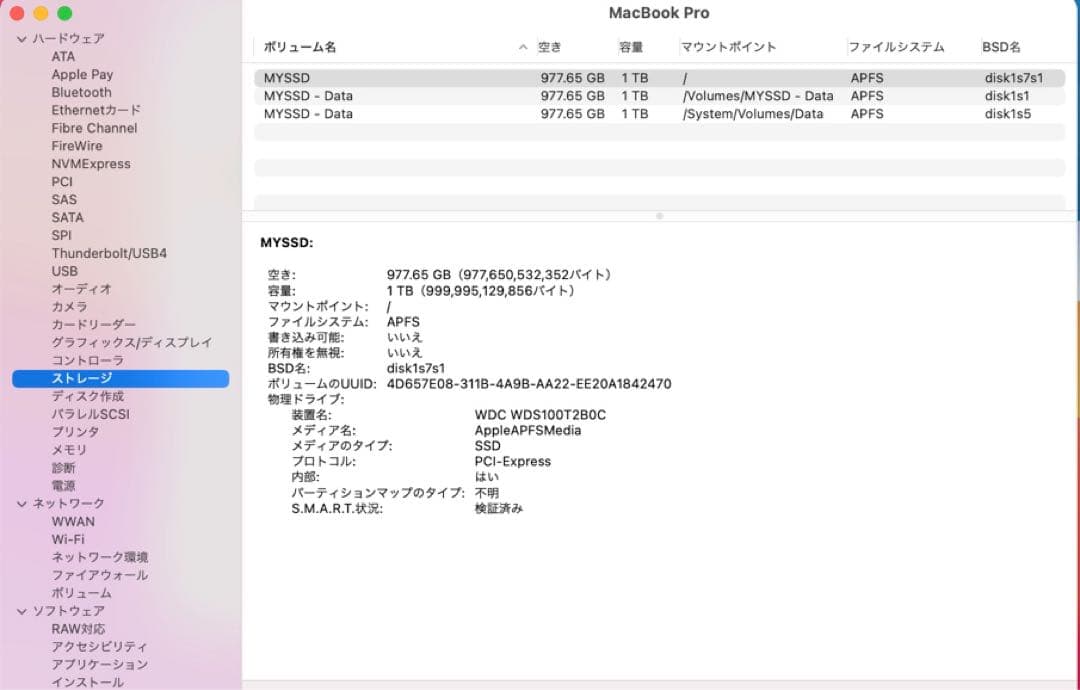Select MYSSD - Data mounted at /System/Volumes/Data
This screenshot has width=1080, height=690.
pos(400,114)
